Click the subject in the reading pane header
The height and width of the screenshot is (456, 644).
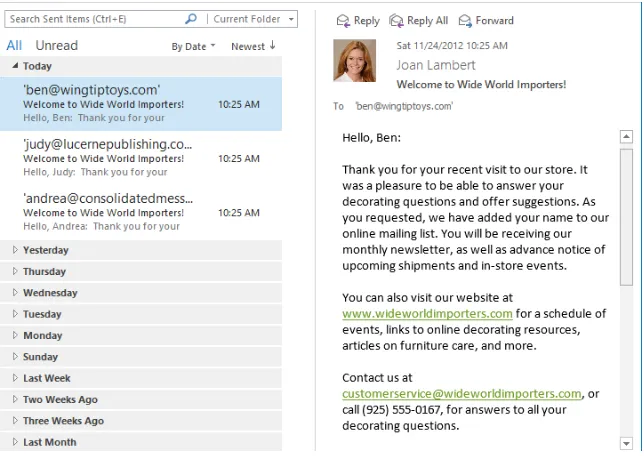pos(481,85)
